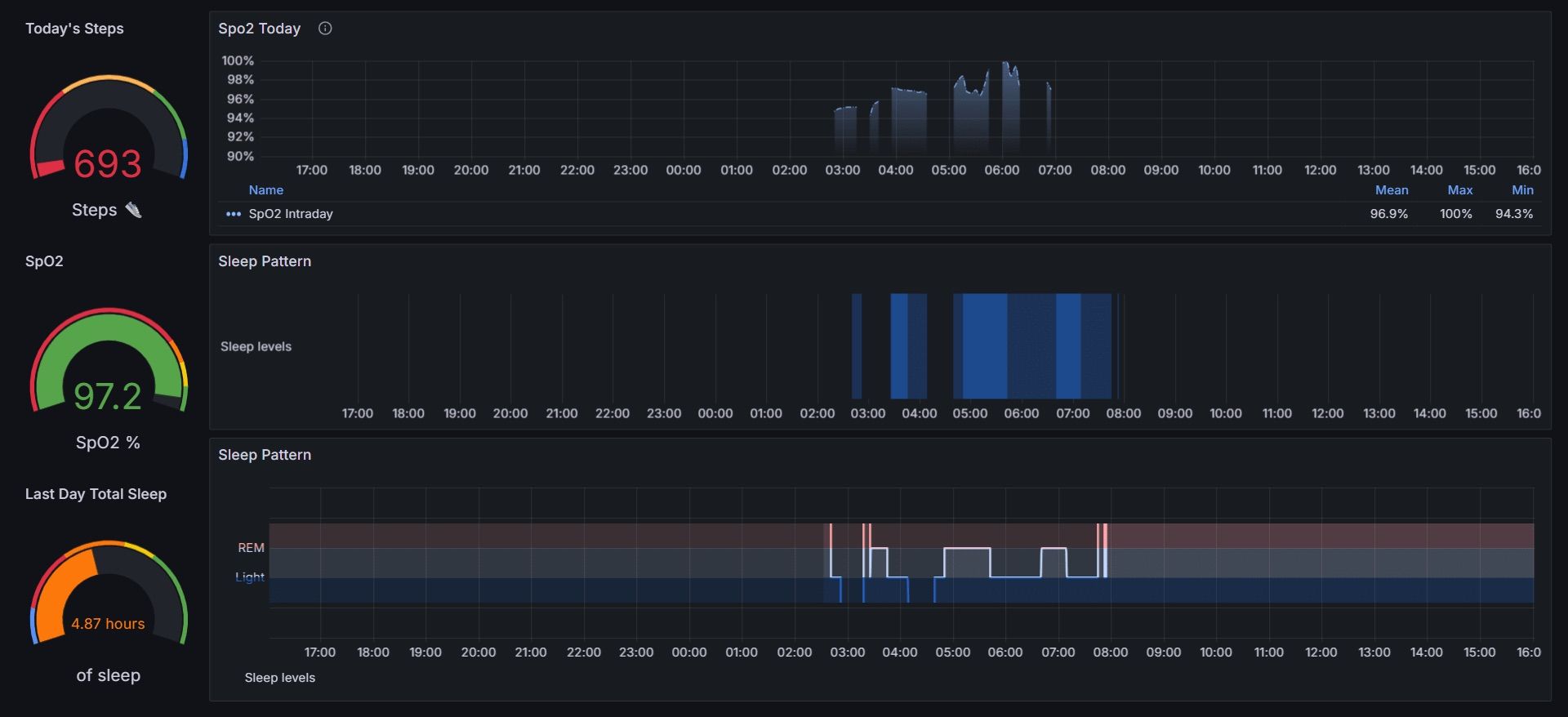The image size is (1568, 717).
Task: Click the SpO2 area peak near 06:00
Action: click(x=1006, y=64)
